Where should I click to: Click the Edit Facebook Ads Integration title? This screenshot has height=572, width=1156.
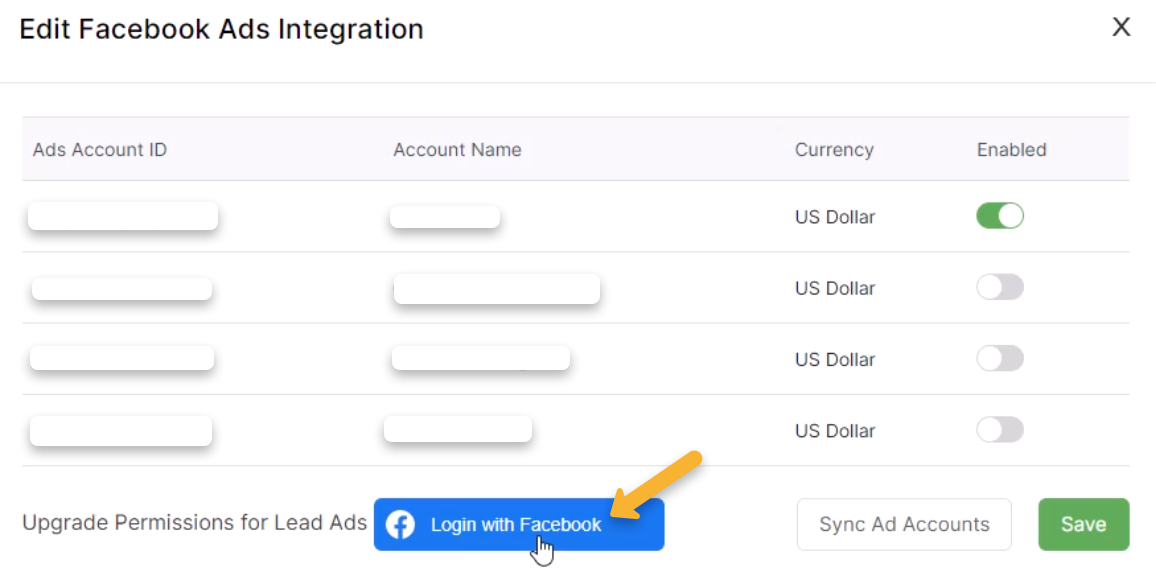(x=221, y=29)
